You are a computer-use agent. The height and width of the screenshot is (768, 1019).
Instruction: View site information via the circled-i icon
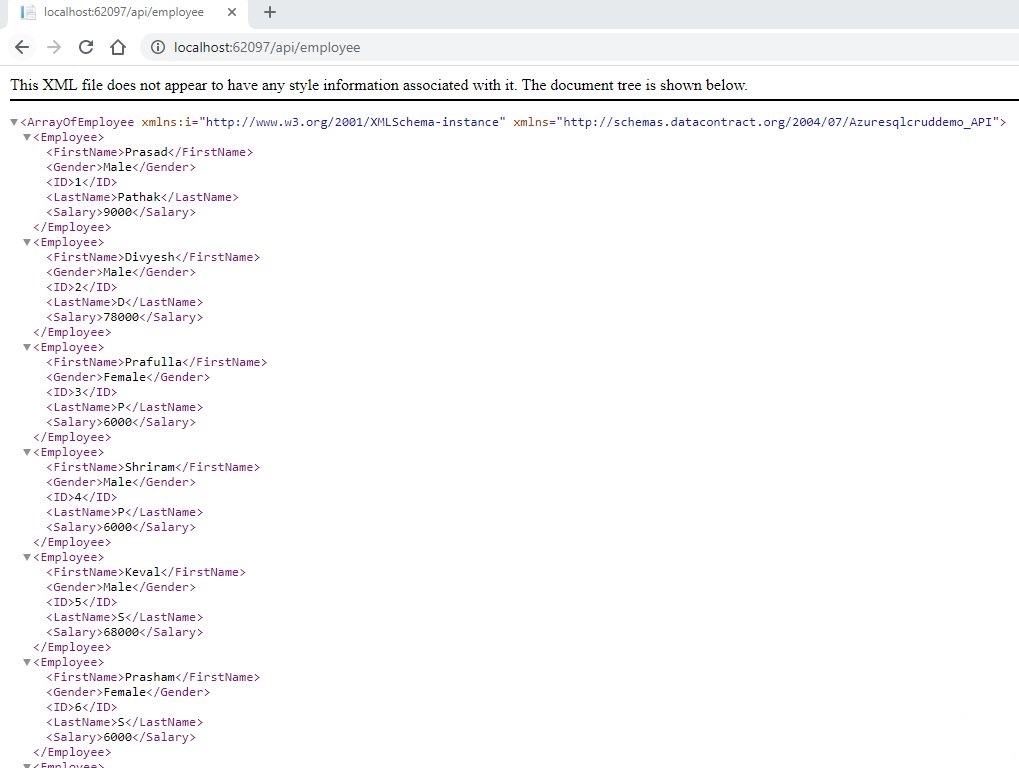tap(160, 46)
